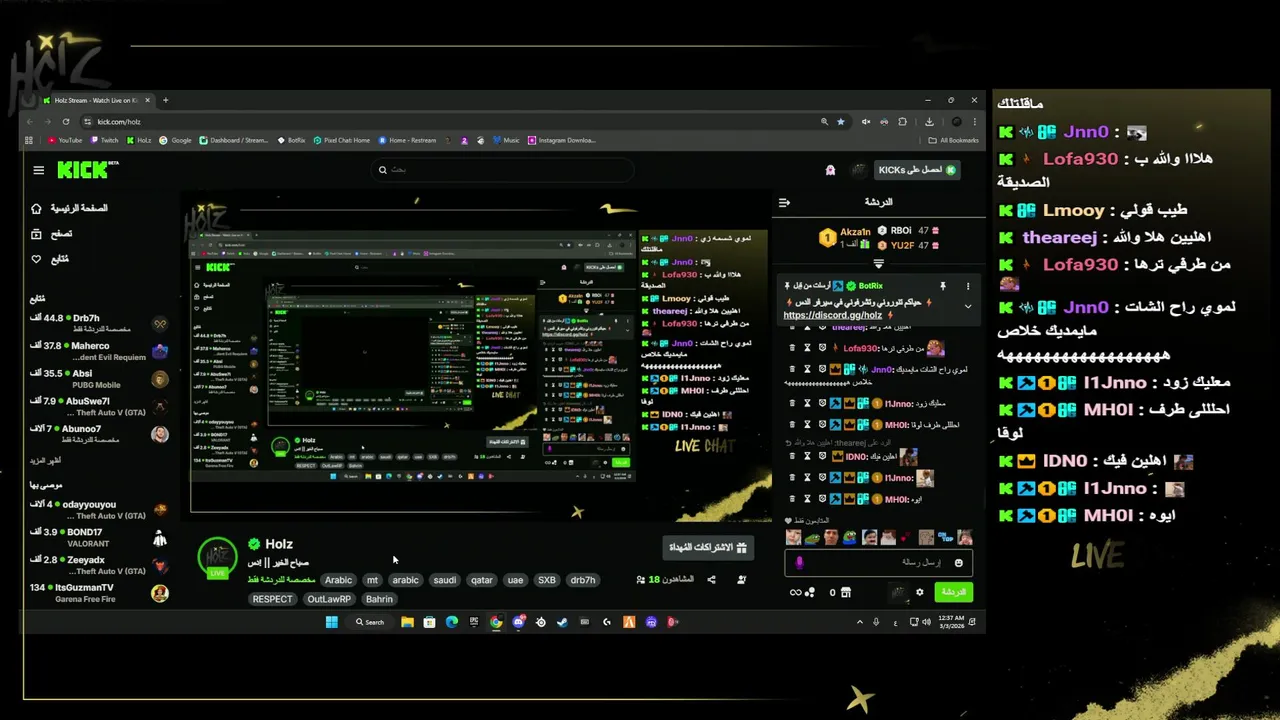Open Maherco channel in following list

[99, 351]
